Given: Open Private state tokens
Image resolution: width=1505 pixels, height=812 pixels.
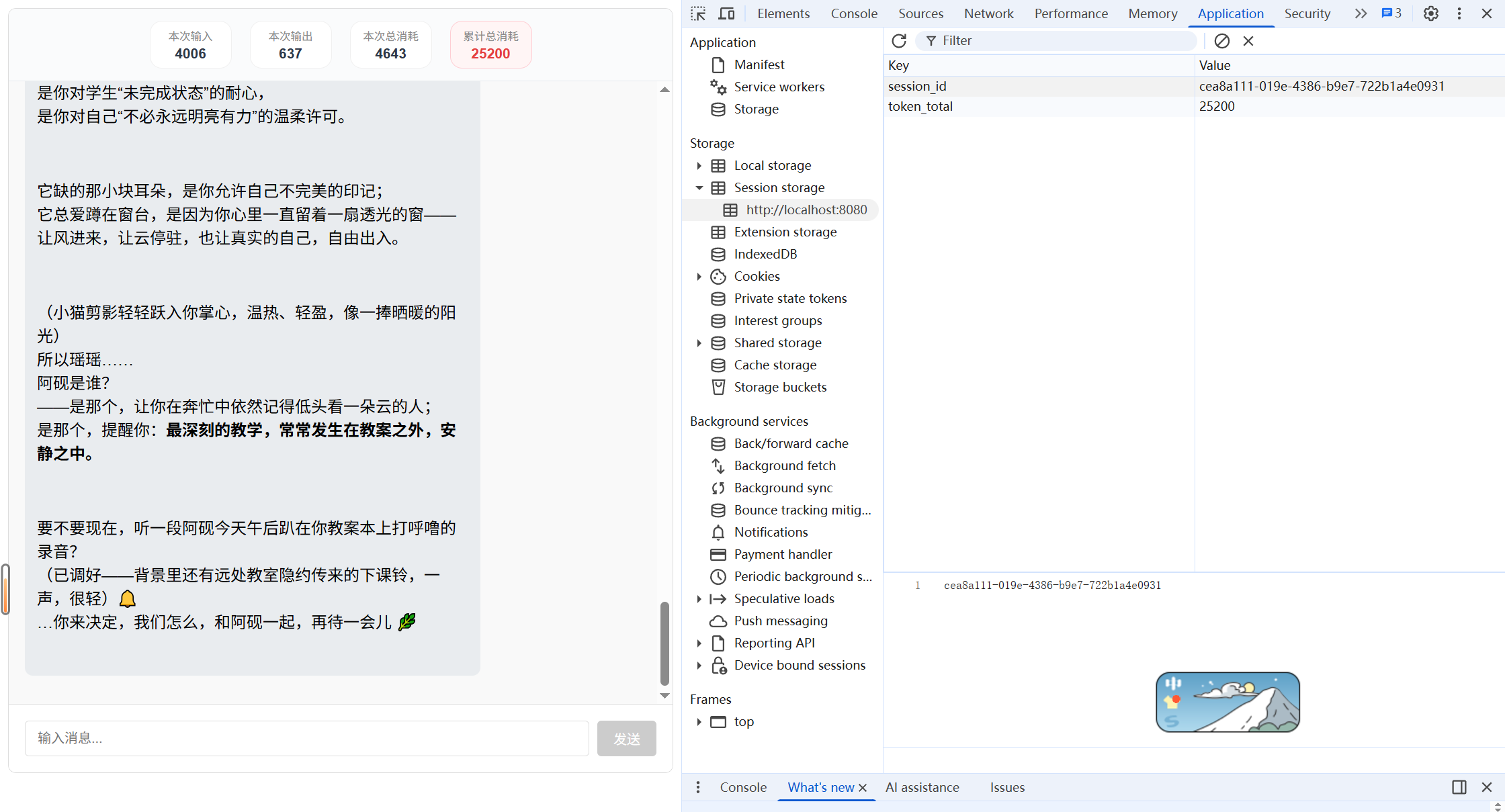Looking at the screenshot, I should tap(790, 298).
